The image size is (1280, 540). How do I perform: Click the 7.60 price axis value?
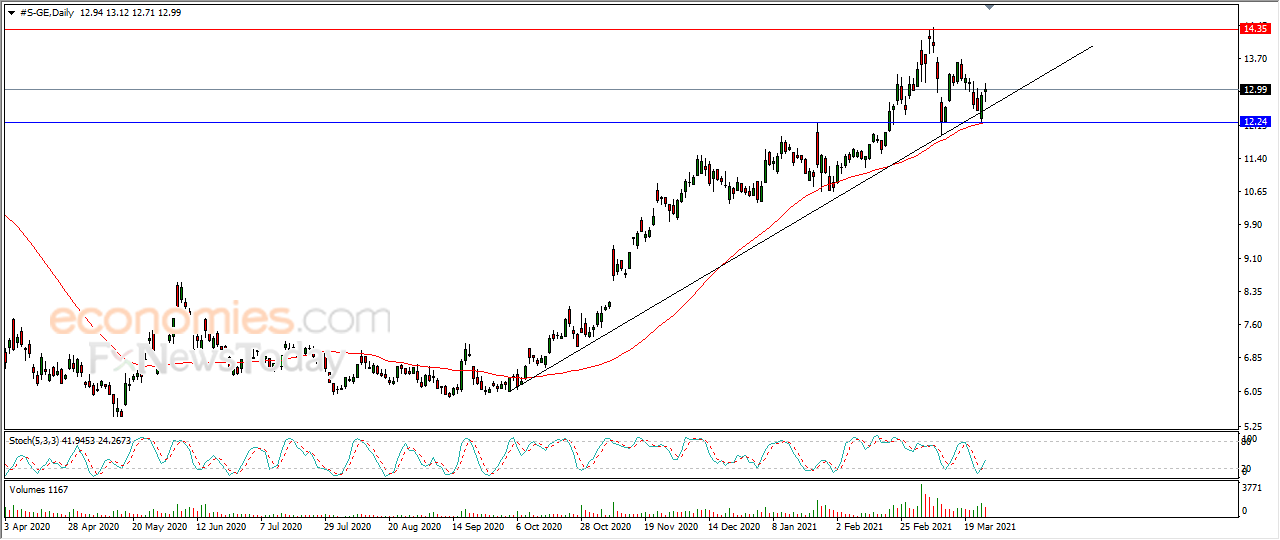[1252, 325]
